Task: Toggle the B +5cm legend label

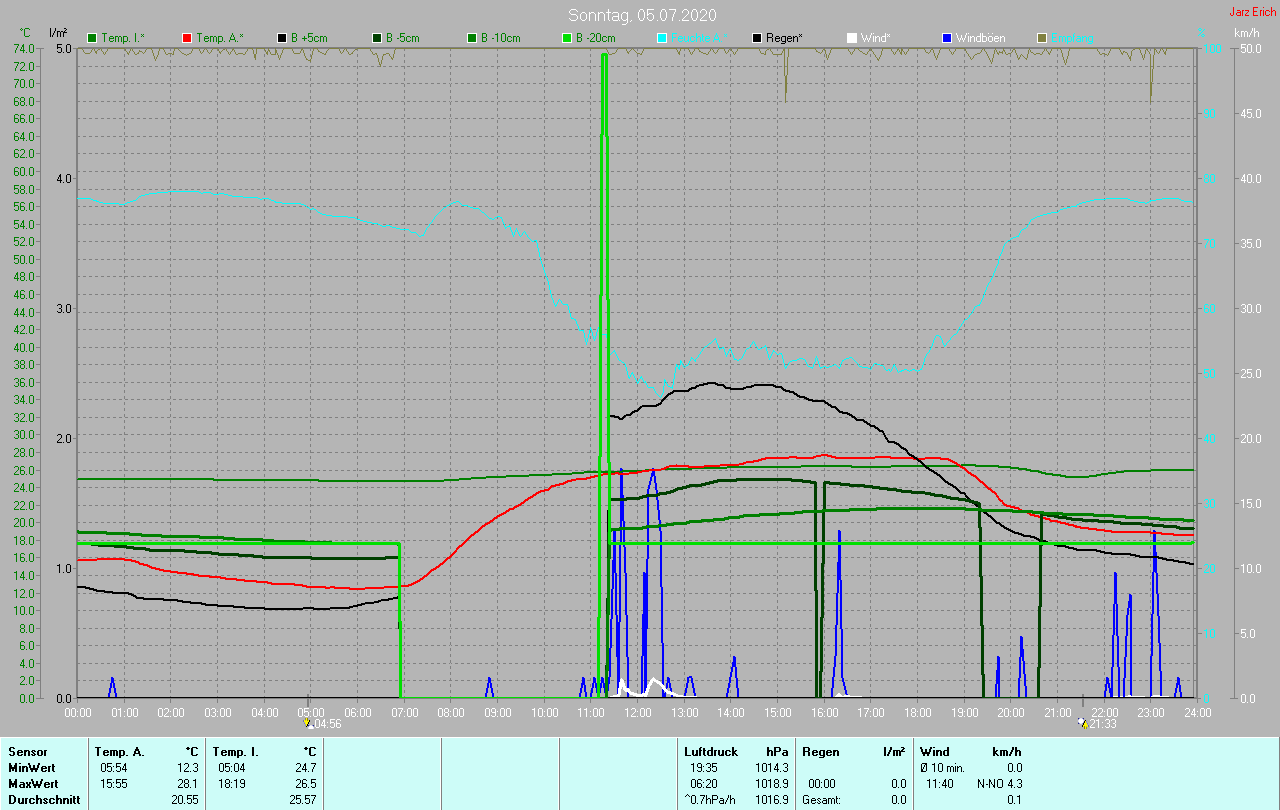Action: point(309,38)
